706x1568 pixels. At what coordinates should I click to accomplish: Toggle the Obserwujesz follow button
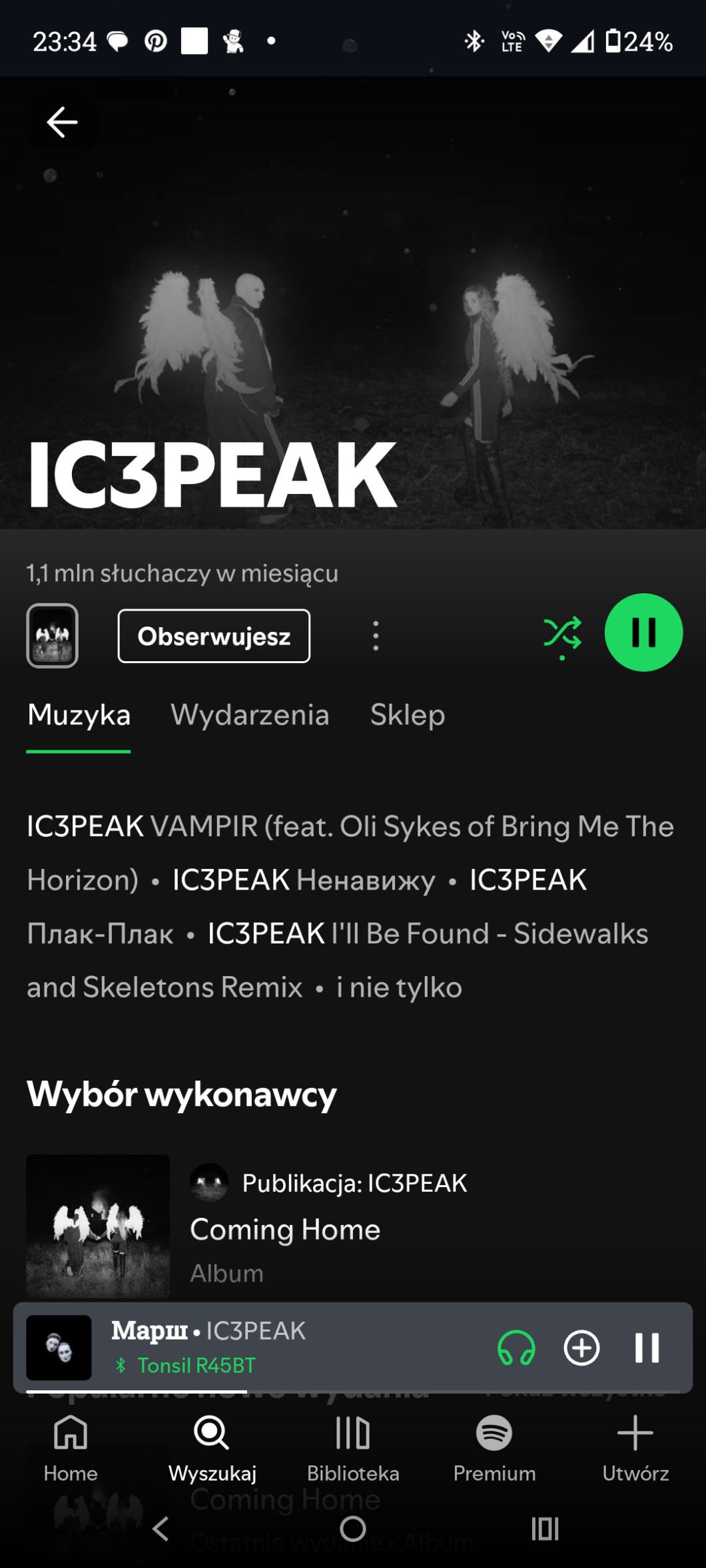pos(214,636)
